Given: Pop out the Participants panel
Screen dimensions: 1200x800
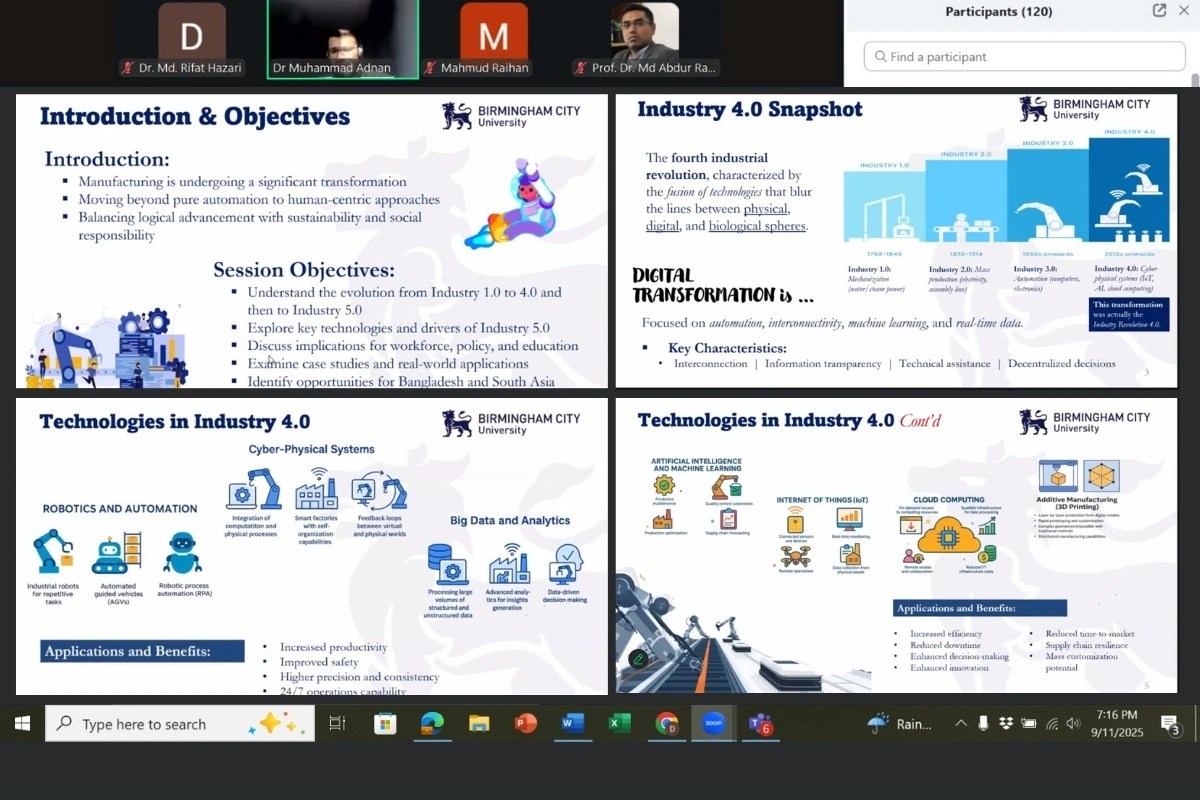Looking at the screenshot, I should 1159,11.
